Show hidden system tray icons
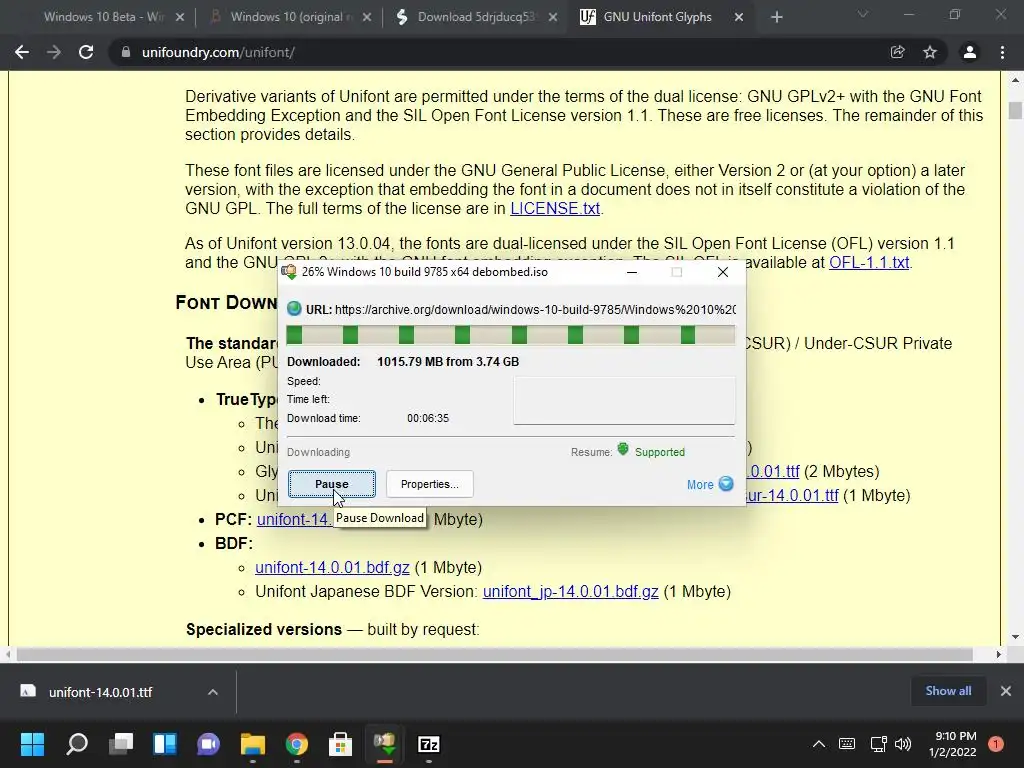 click(819, 744)
